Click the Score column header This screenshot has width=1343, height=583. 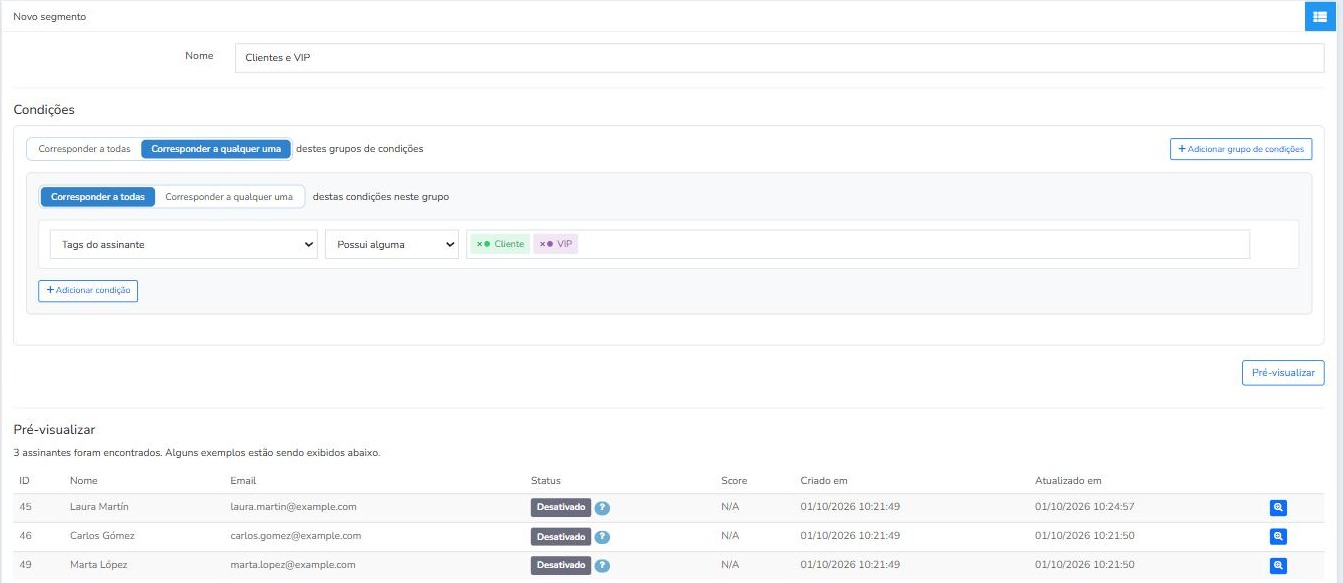(x=734, y=481)
